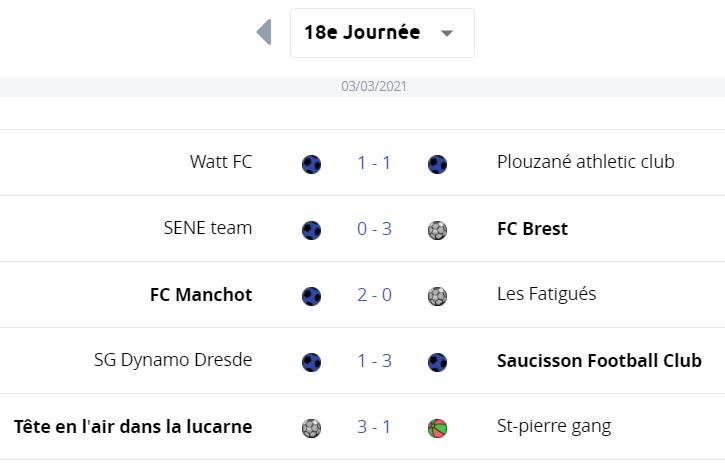This screenshot has height=471, width=725.
Task: Click SENE team's blue ball icon
Action: (311, 230)
